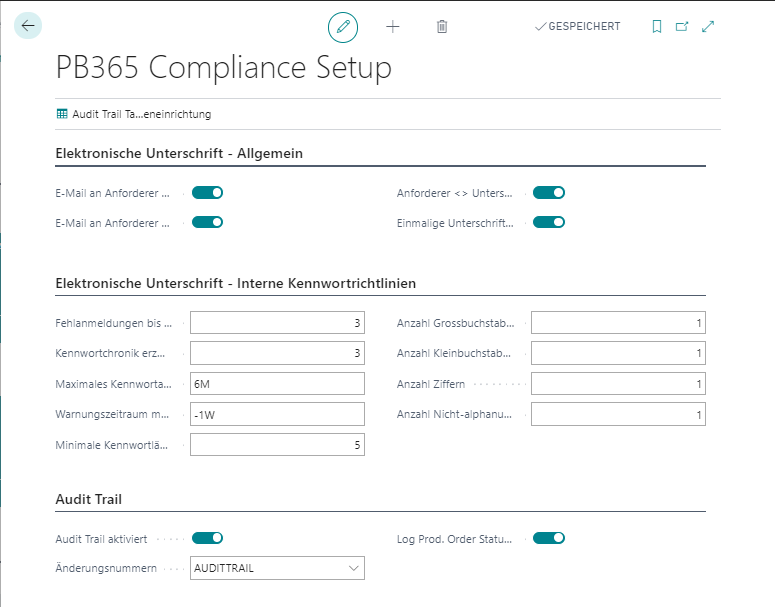Toggle second E-Mail an Anforderer switch
Viewport: 775px width, 607px height.
coord(208,222)
